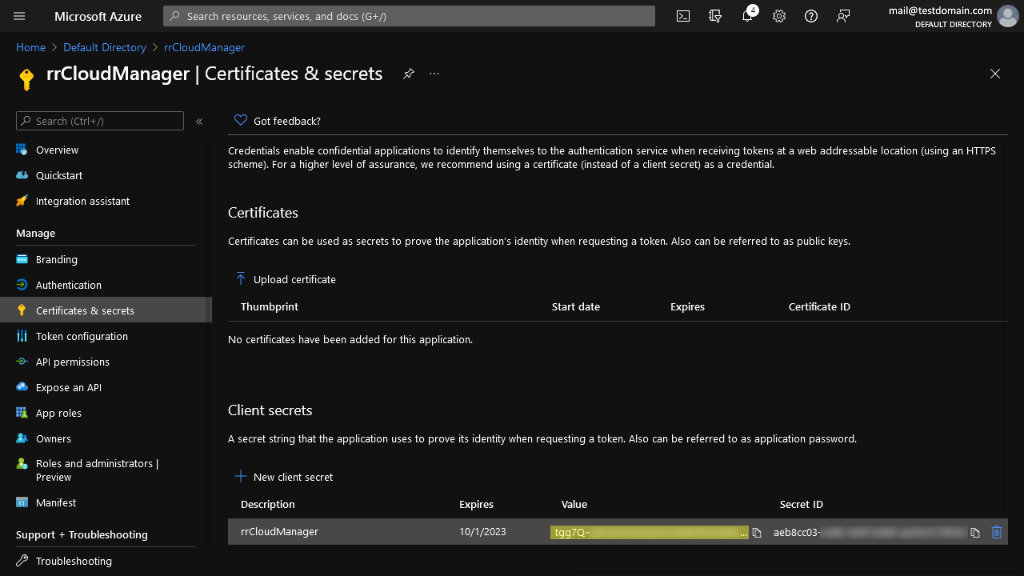Screen dimensions: 1024x576
Task: Click the Start date column header
Action: 576,306
